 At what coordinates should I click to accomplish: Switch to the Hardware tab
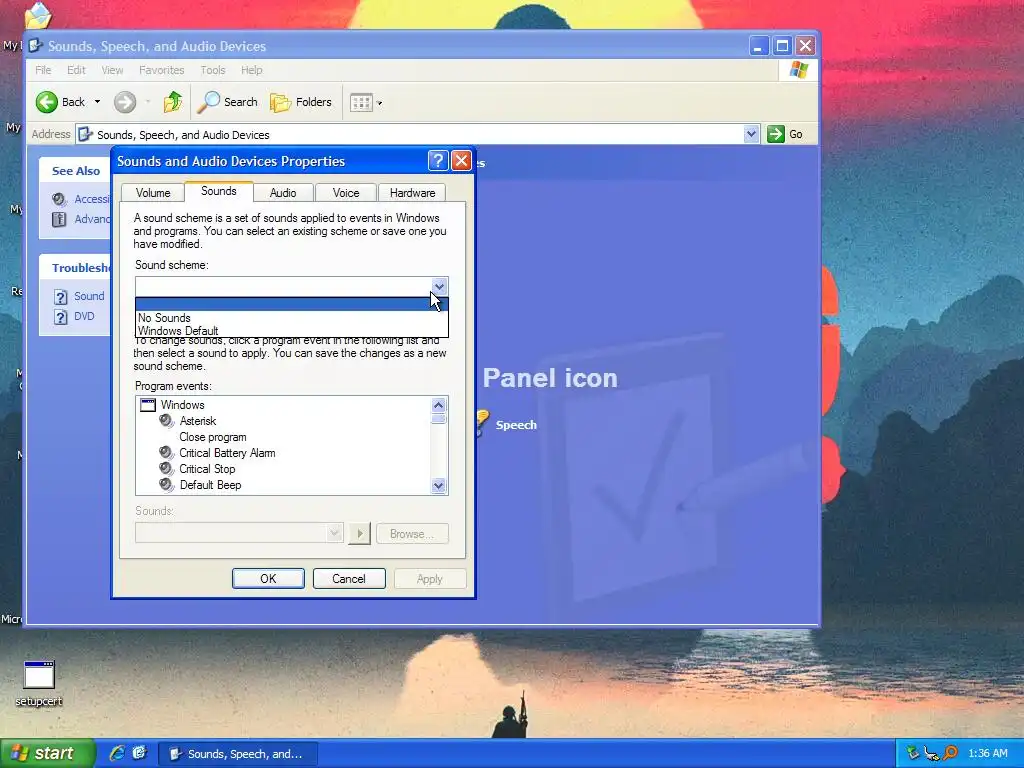(x=412, y=193)
